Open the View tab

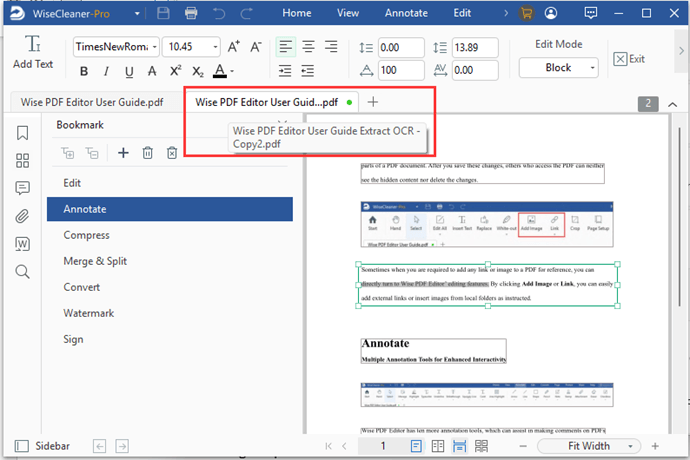(x=348, y=13)
